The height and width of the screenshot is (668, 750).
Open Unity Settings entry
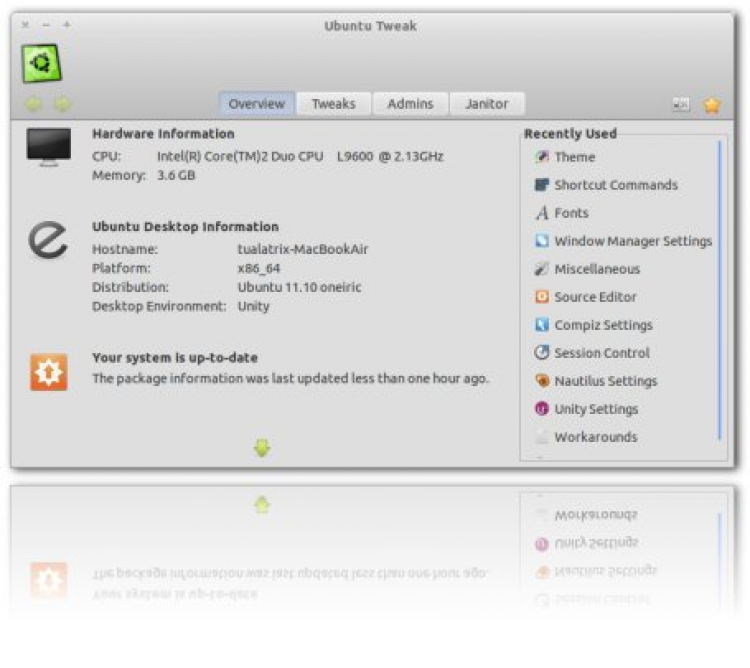596,409
